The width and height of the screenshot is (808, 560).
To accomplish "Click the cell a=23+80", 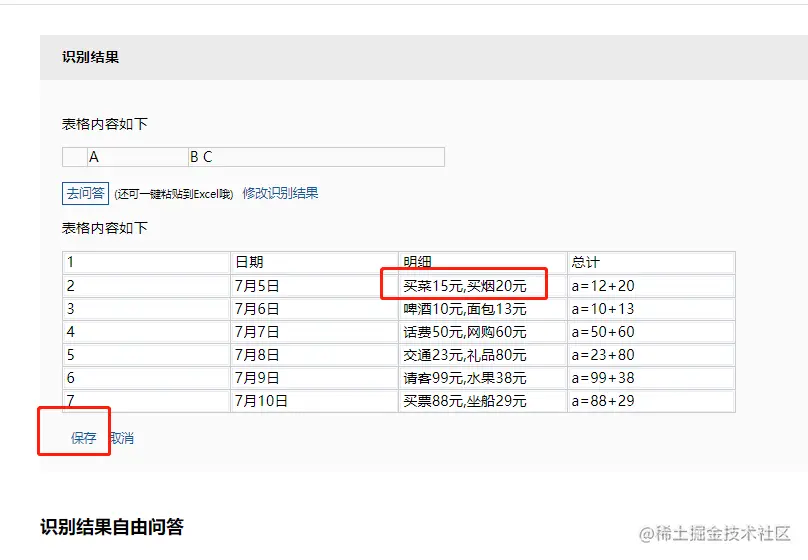I will point(651,355).
